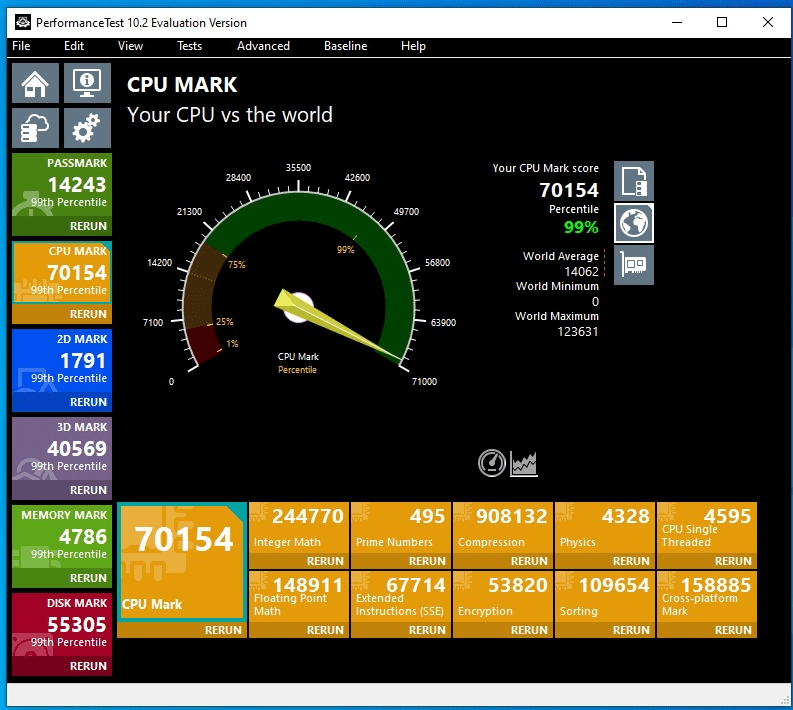
Task: Rerun the CPU Single Threaded test
Action: pyautogui.click(x=707, y=561)
